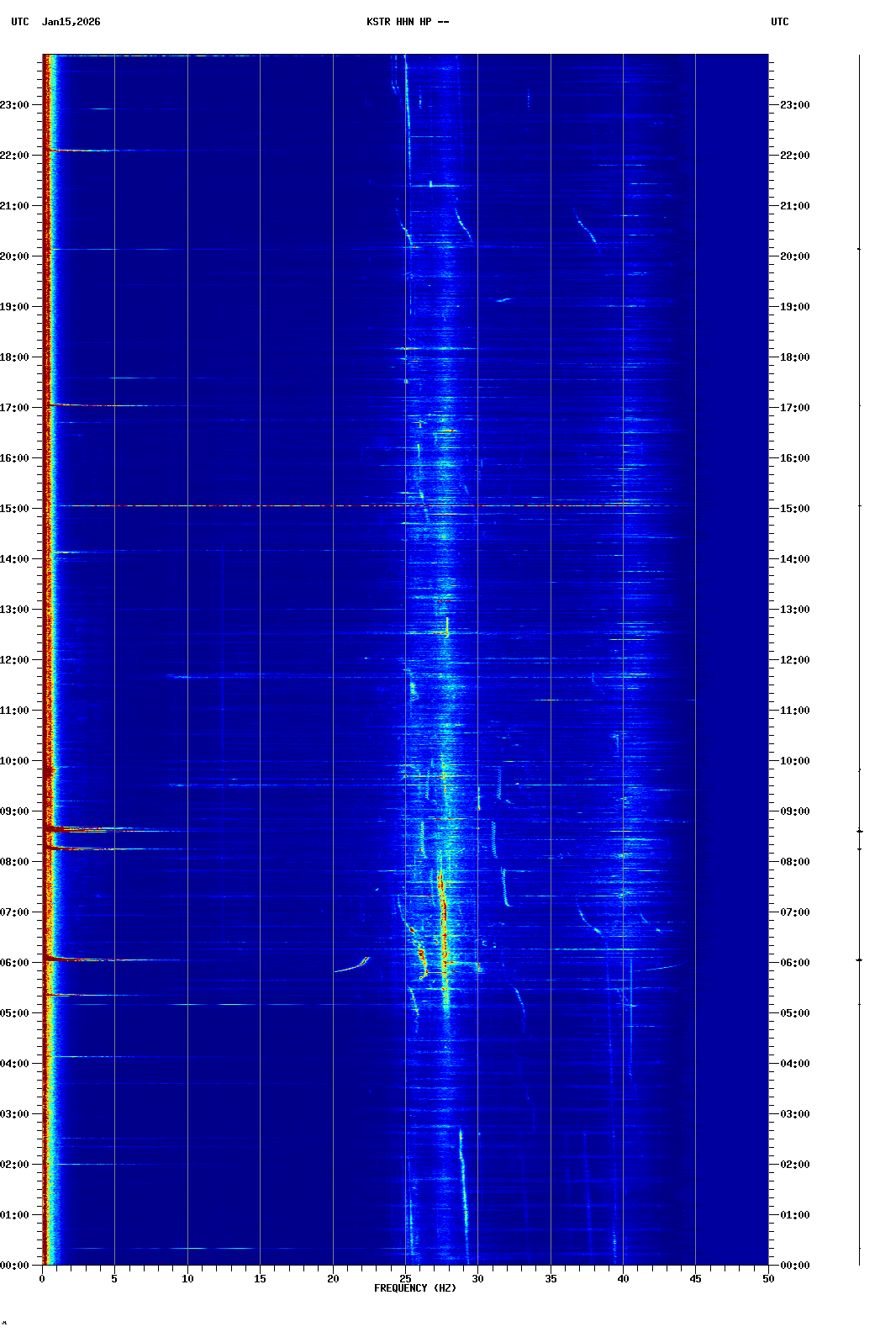The image size is (896, 1332).
Task: Select the 06:00 label on left axis
Action: click(14, 963)
